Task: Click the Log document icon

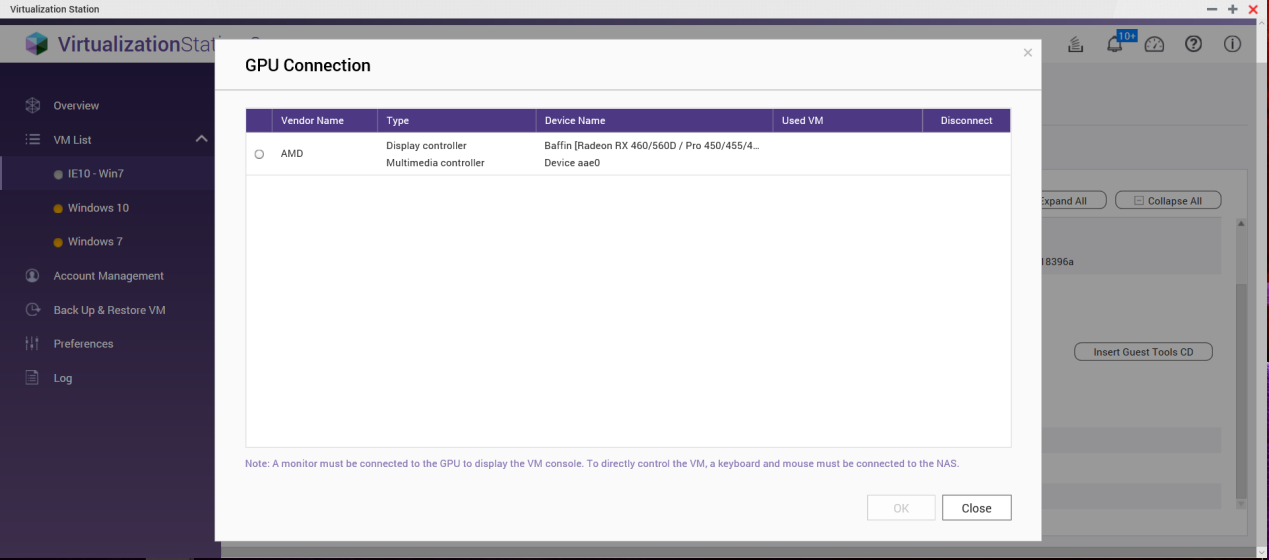Action: pyautogui.click(x=32, y=378)
